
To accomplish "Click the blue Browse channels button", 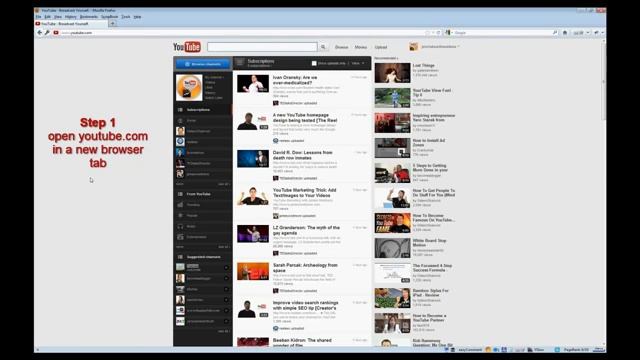I will pyautogui.click(x=203, y=64).
